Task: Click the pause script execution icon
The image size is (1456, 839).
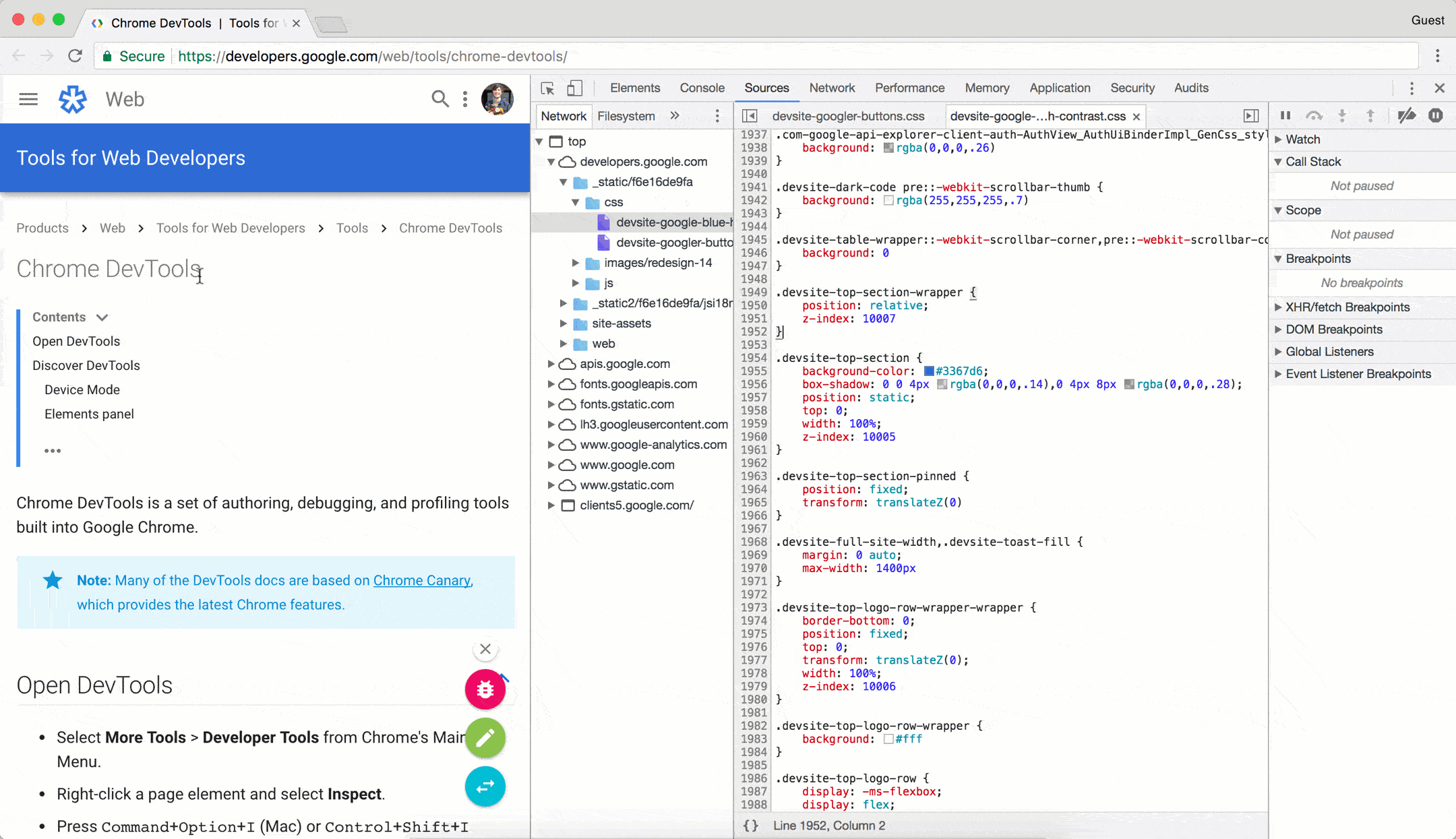Action: (1287, 115)
